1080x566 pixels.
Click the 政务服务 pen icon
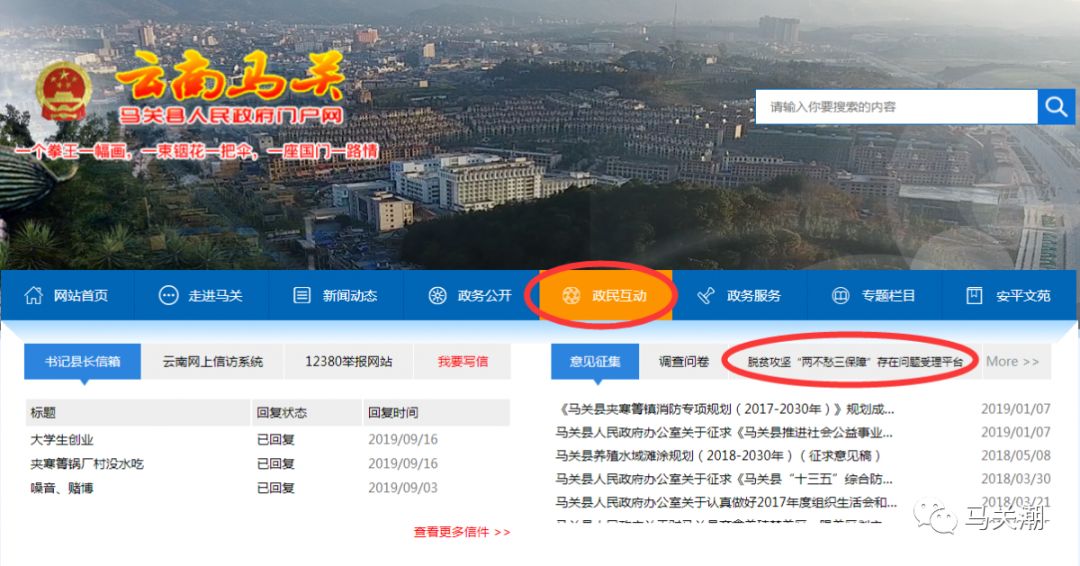tap(706, 296)
